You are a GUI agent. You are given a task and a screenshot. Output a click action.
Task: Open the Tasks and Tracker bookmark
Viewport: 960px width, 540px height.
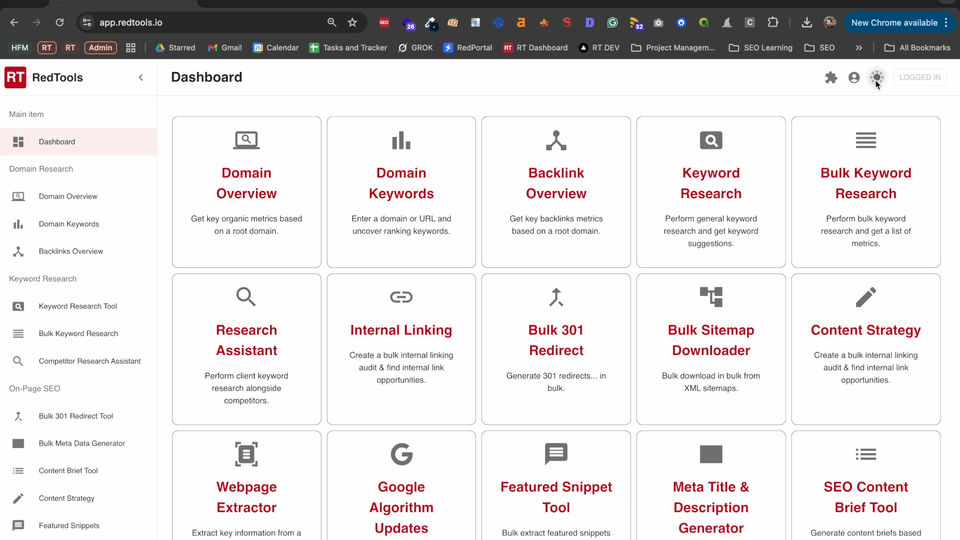348,47
